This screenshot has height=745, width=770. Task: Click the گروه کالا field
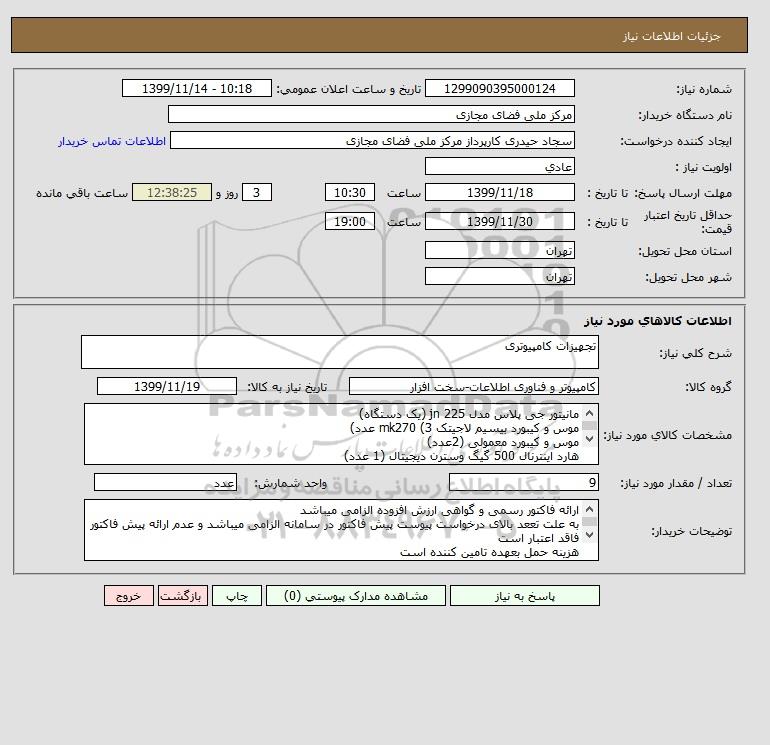click(473, 386)
